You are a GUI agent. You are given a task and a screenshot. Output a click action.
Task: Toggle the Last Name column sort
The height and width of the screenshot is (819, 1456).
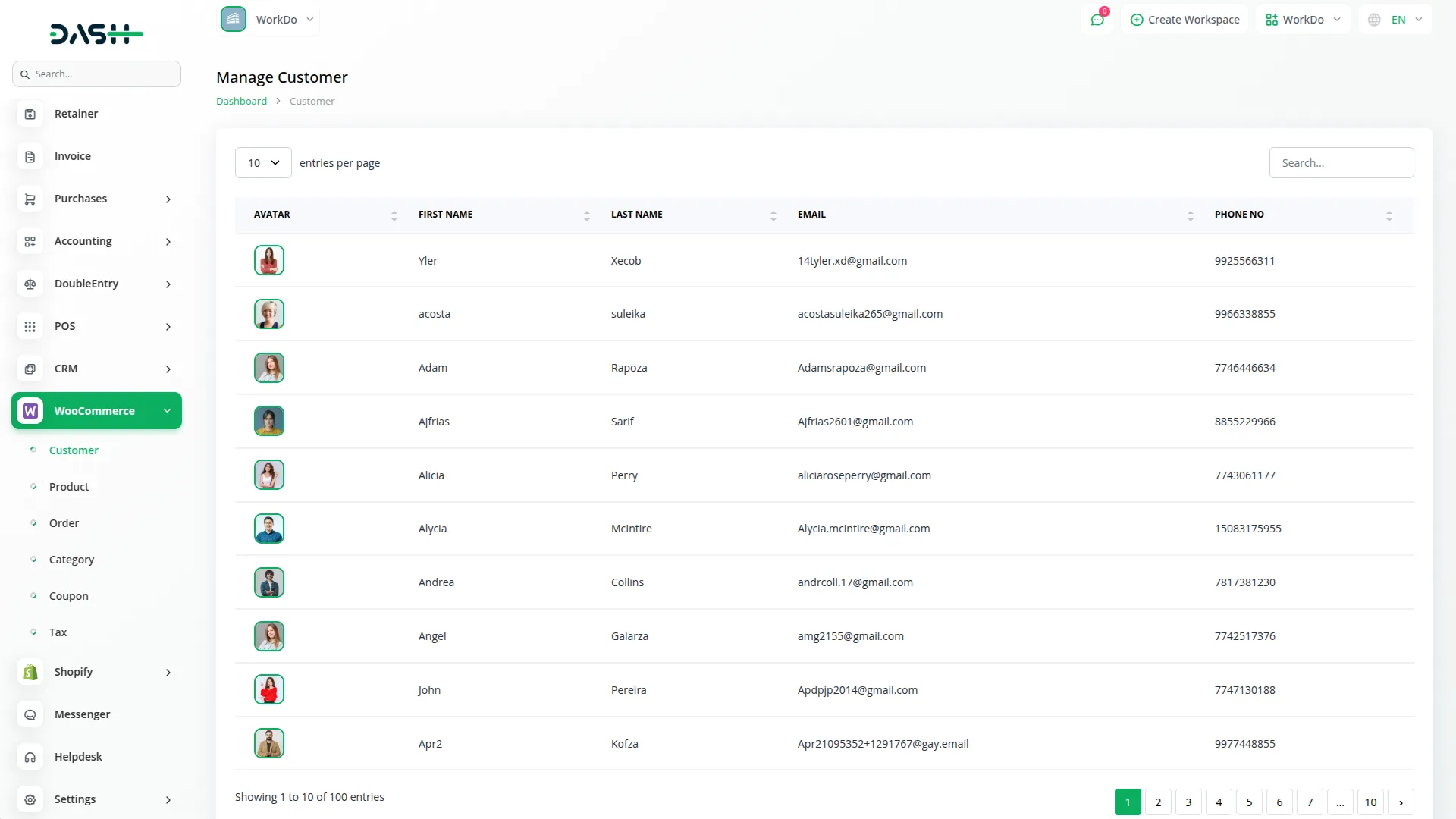click(x=773, y=215)
